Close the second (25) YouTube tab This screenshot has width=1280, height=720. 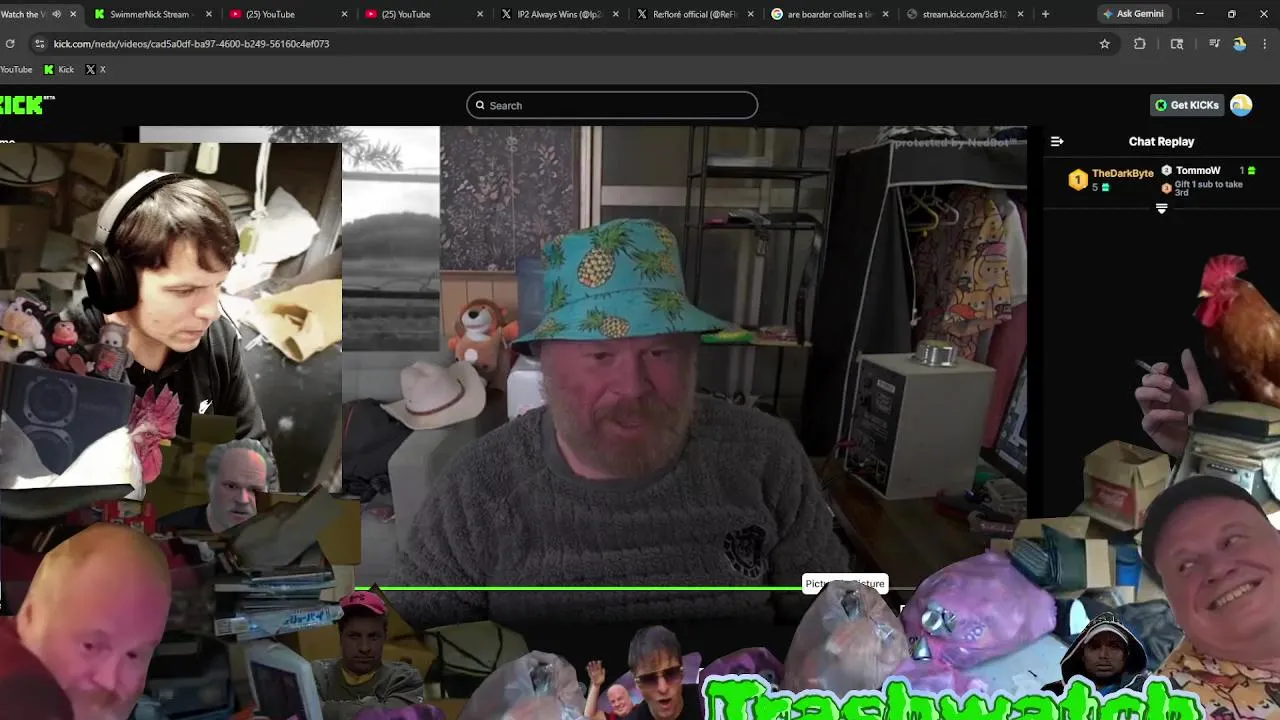[x=480, y=14]
